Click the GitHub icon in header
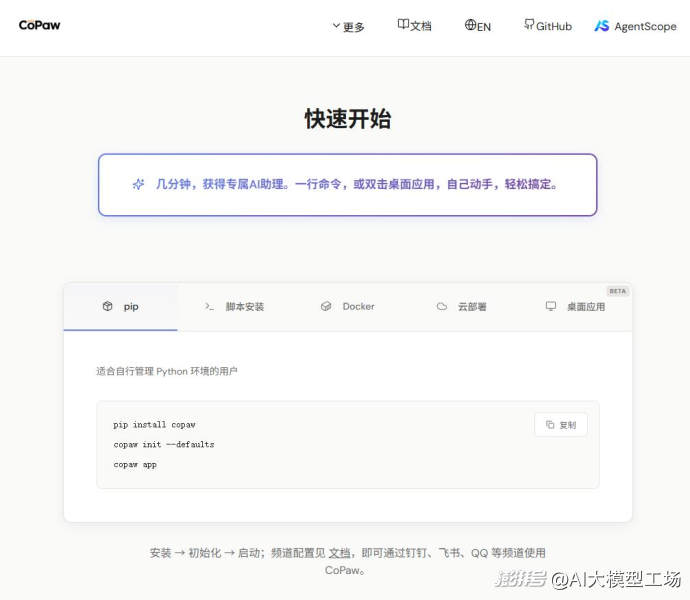The width and height of the screenshot is (690, 600). point(529,25)
